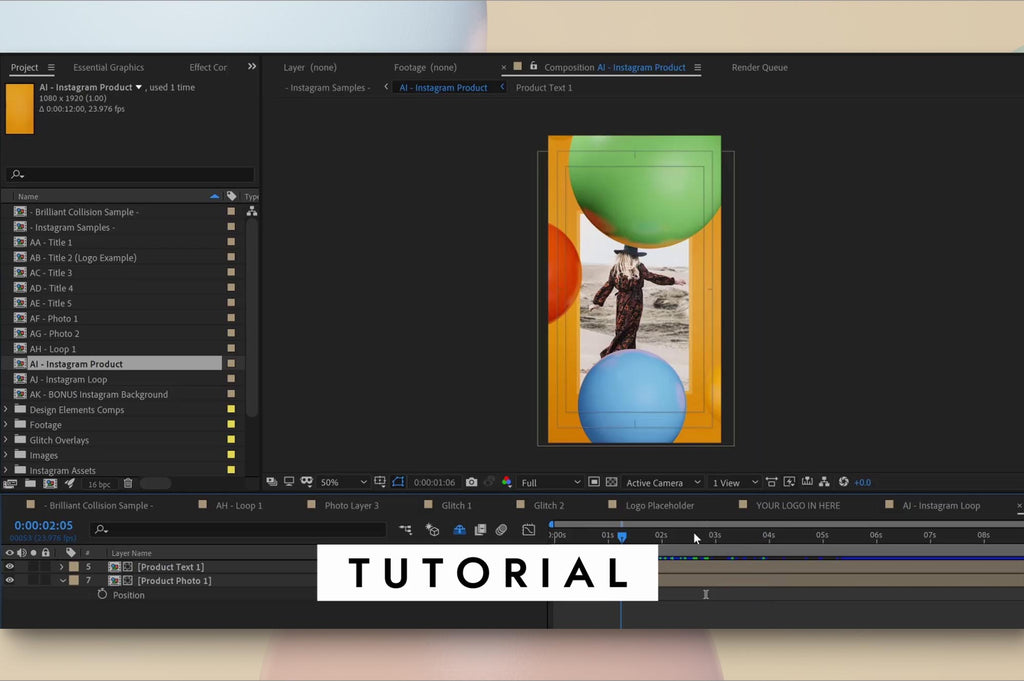Enable motion blur icon in timeline
The image size is (1024, 681).
[x=501, y=530]
